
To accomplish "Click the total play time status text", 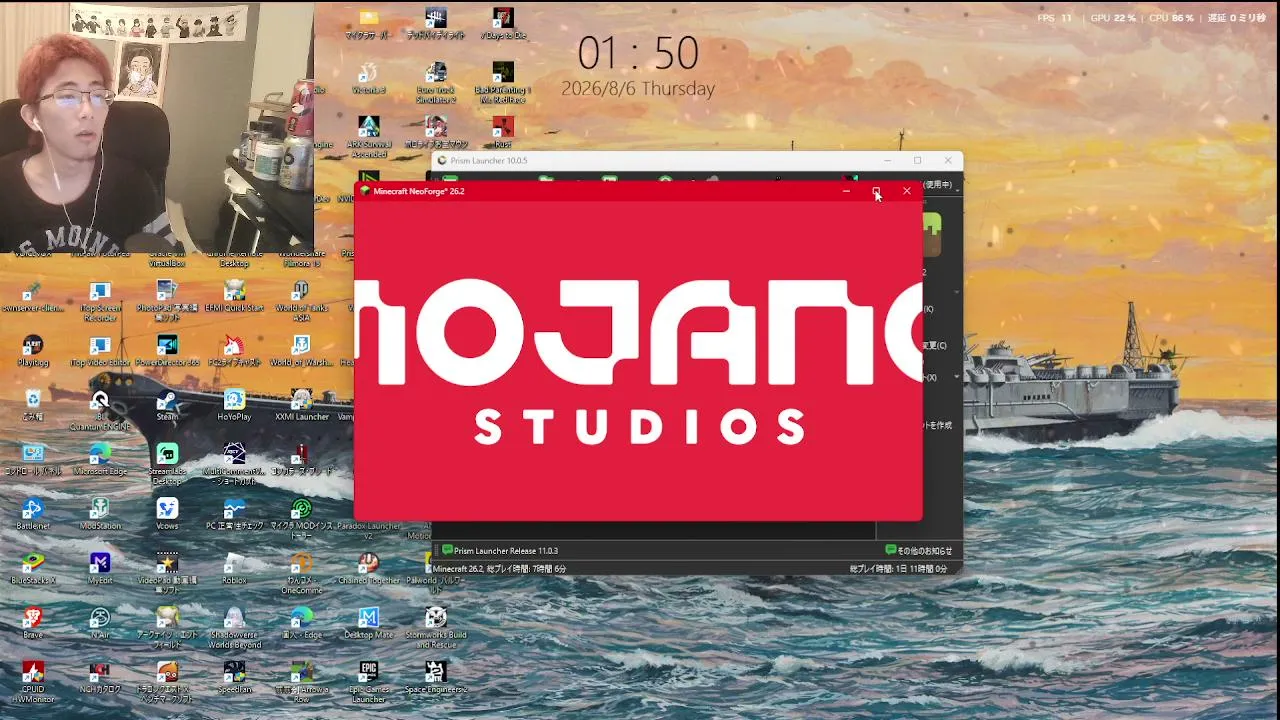I will (x=898, y=569).
